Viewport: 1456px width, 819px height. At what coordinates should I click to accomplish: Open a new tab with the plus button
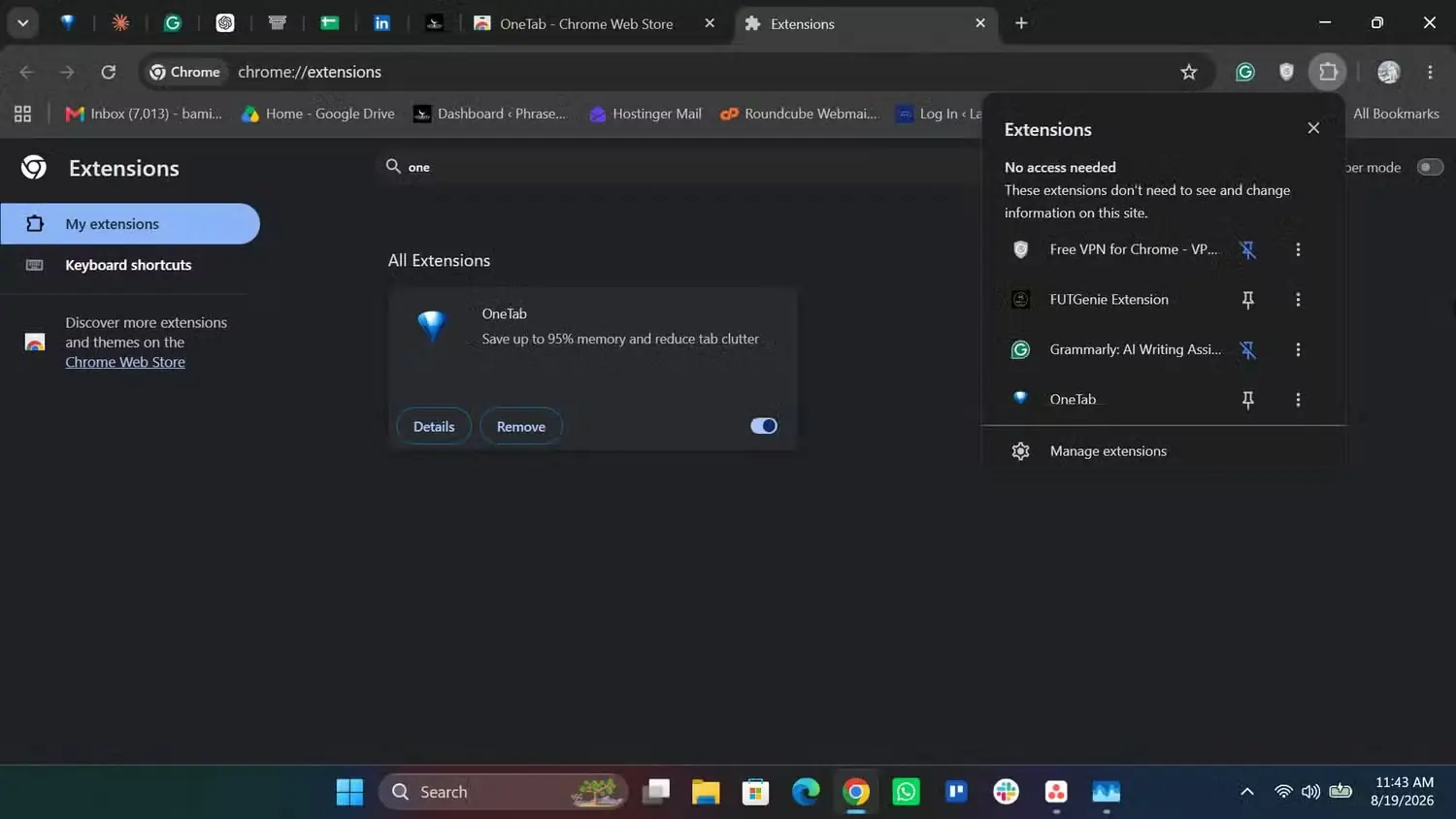(1021, 23)
